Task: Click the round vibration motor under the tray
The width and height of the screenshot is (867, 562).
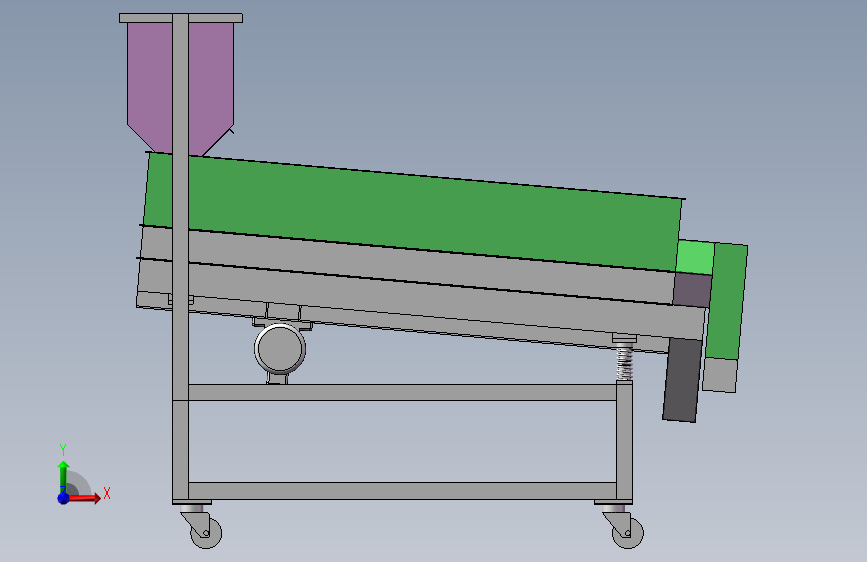Action: pyautogui.click(x=280, y=348)
